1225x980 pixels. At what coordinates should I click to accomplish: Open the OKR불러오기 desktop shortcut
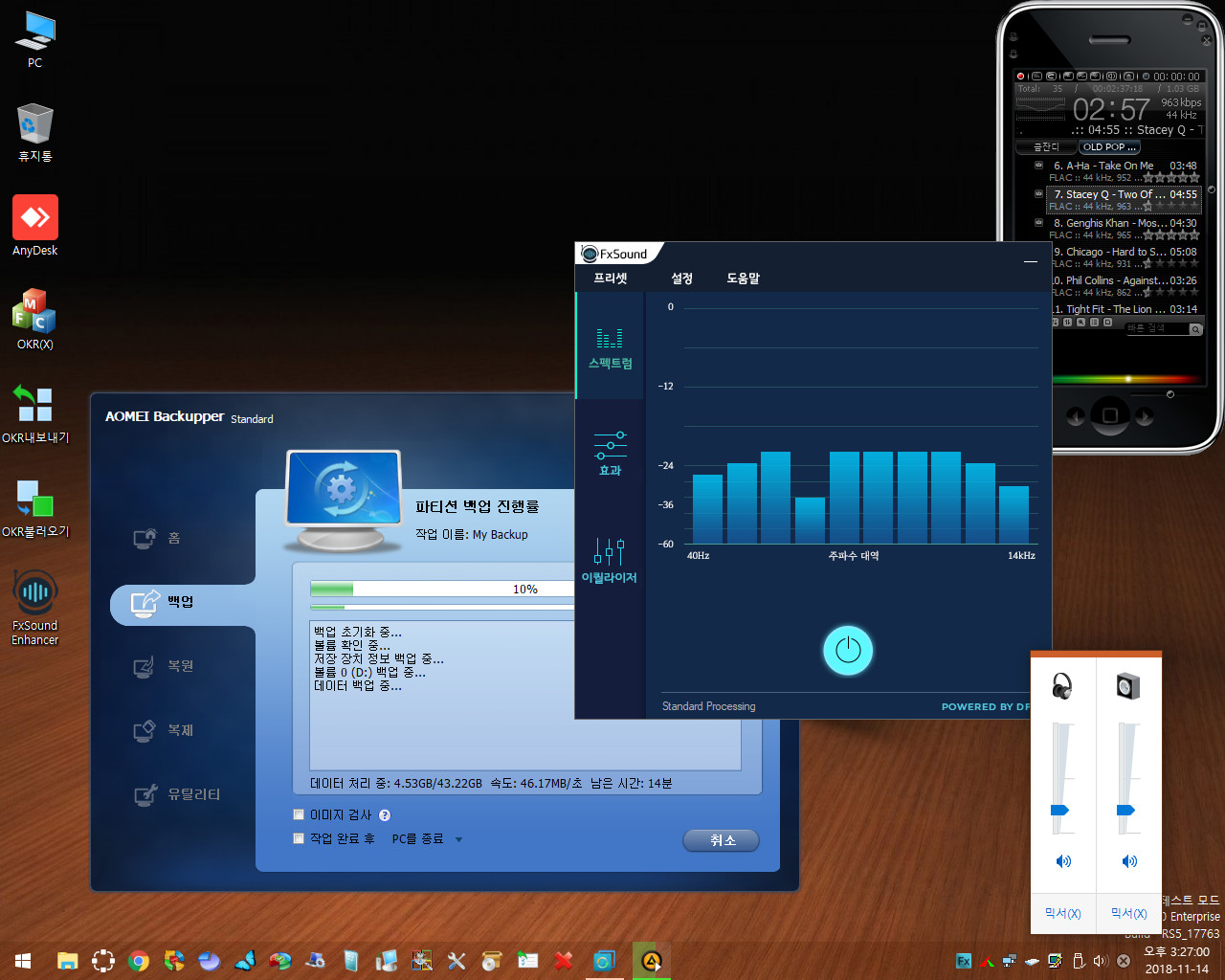(x=35, y=507)
